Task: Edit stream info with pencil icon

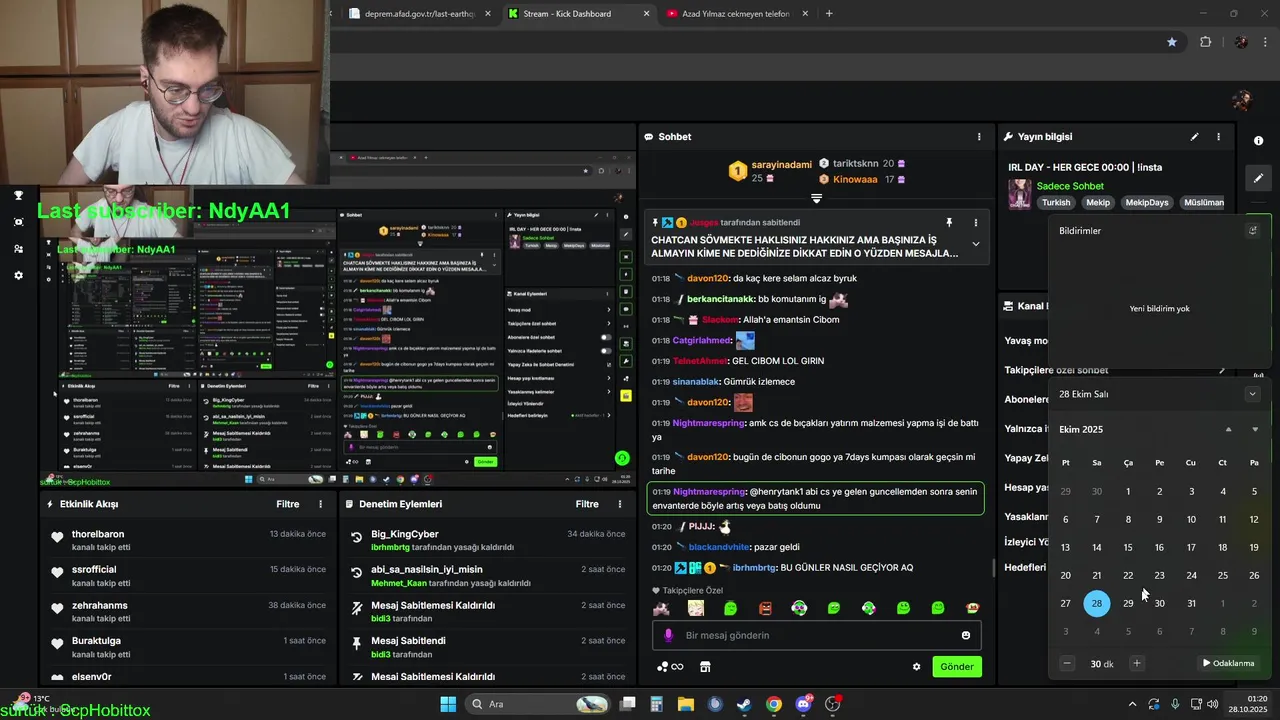Action: (1194, 137)
